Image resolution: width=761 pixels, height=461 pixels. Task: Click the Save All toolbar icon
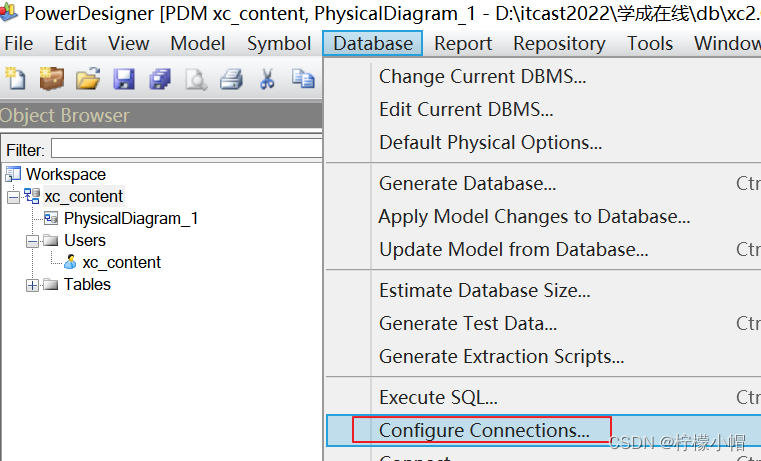click(160, 79)
